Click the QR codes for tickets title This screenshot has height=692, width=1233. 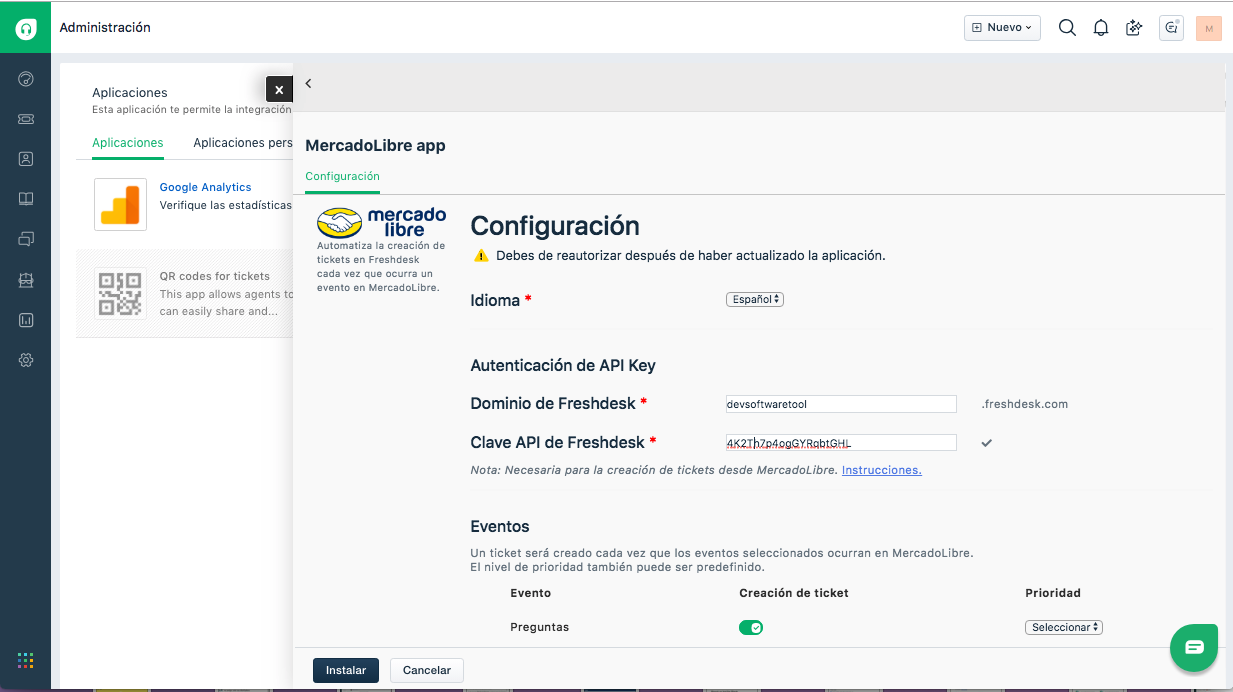(215, 276)
